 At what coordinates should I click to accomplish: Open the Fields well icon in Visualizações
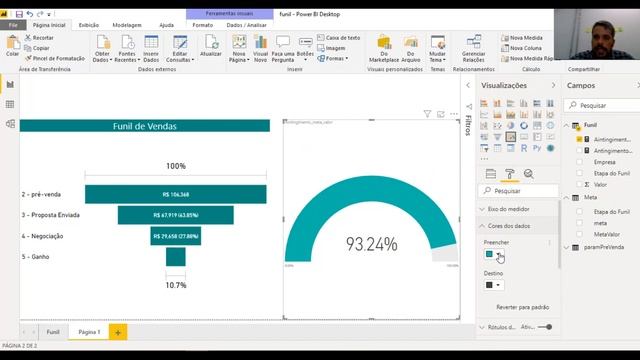[x=491, y=174]
